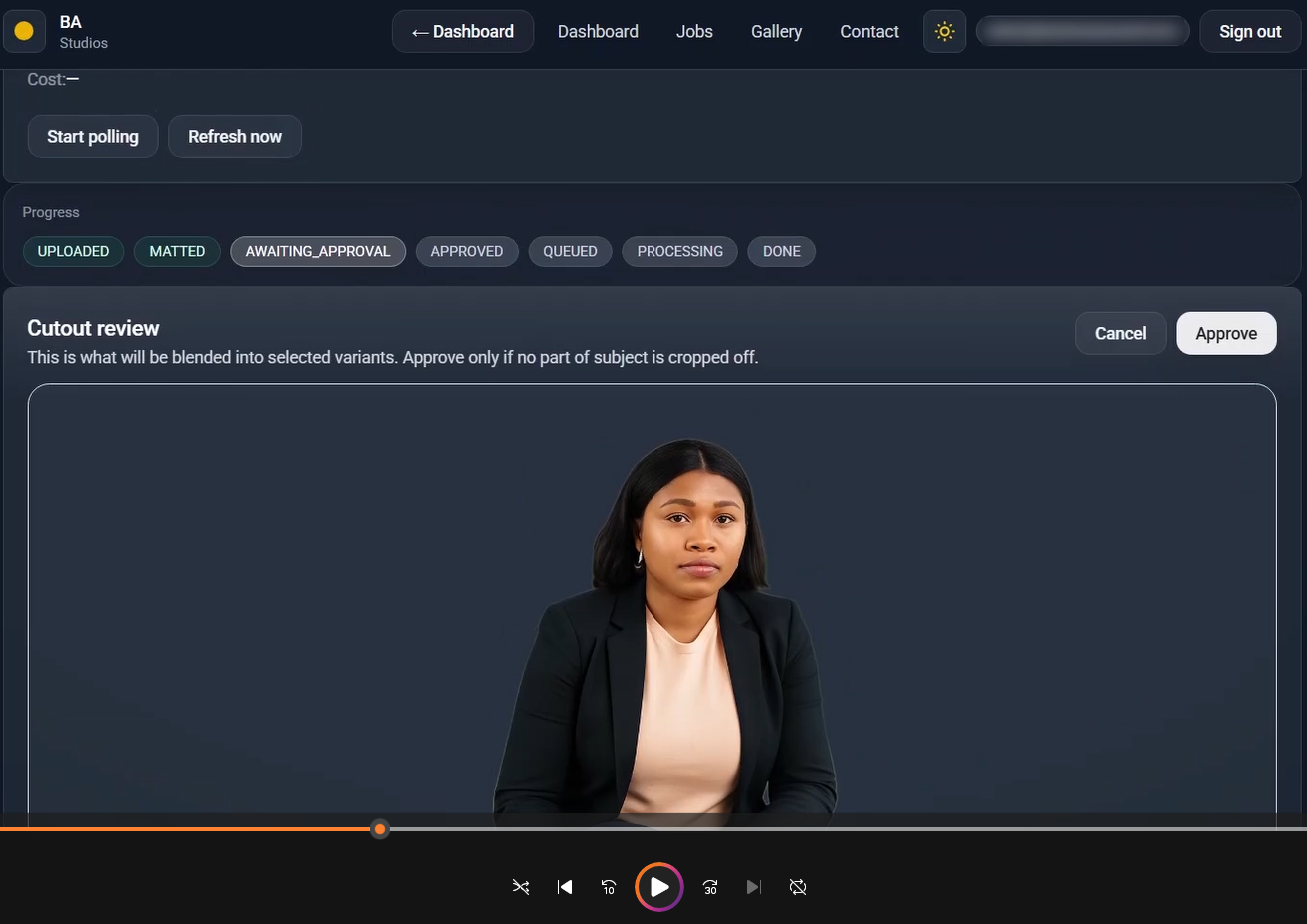The image size is (1307, 924).
Task: Click the Progress section label
Action: pyautogui.click(x=51, y=212)
